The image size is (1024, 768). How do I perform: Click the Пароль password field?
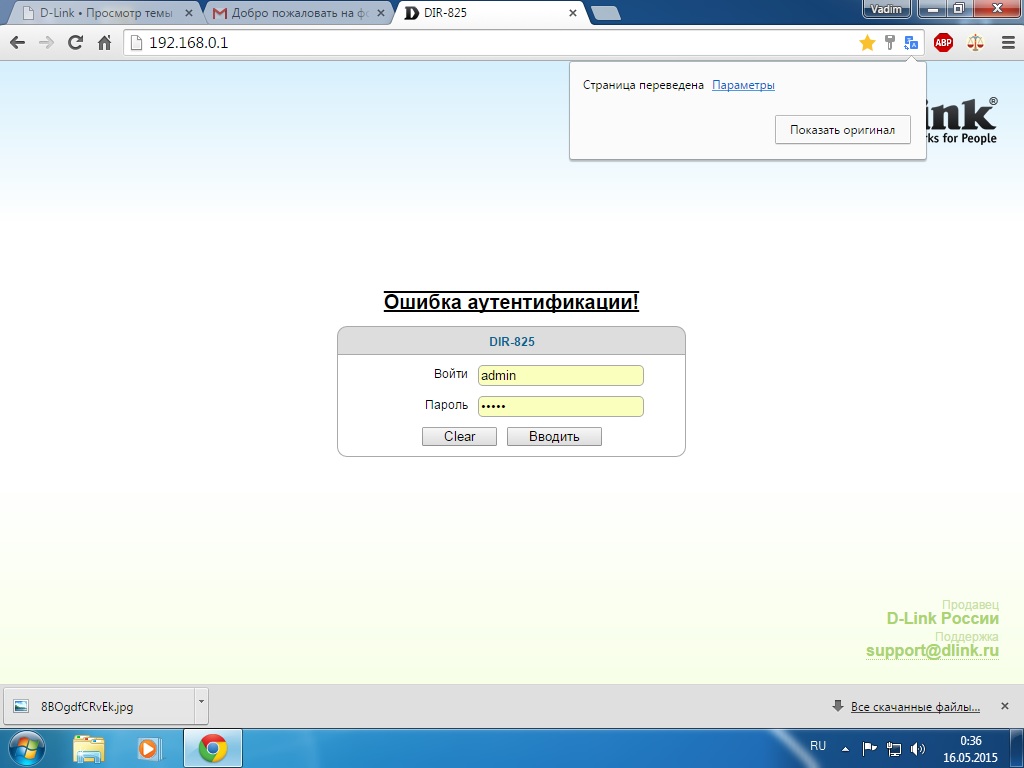click(x=560, y=406)
